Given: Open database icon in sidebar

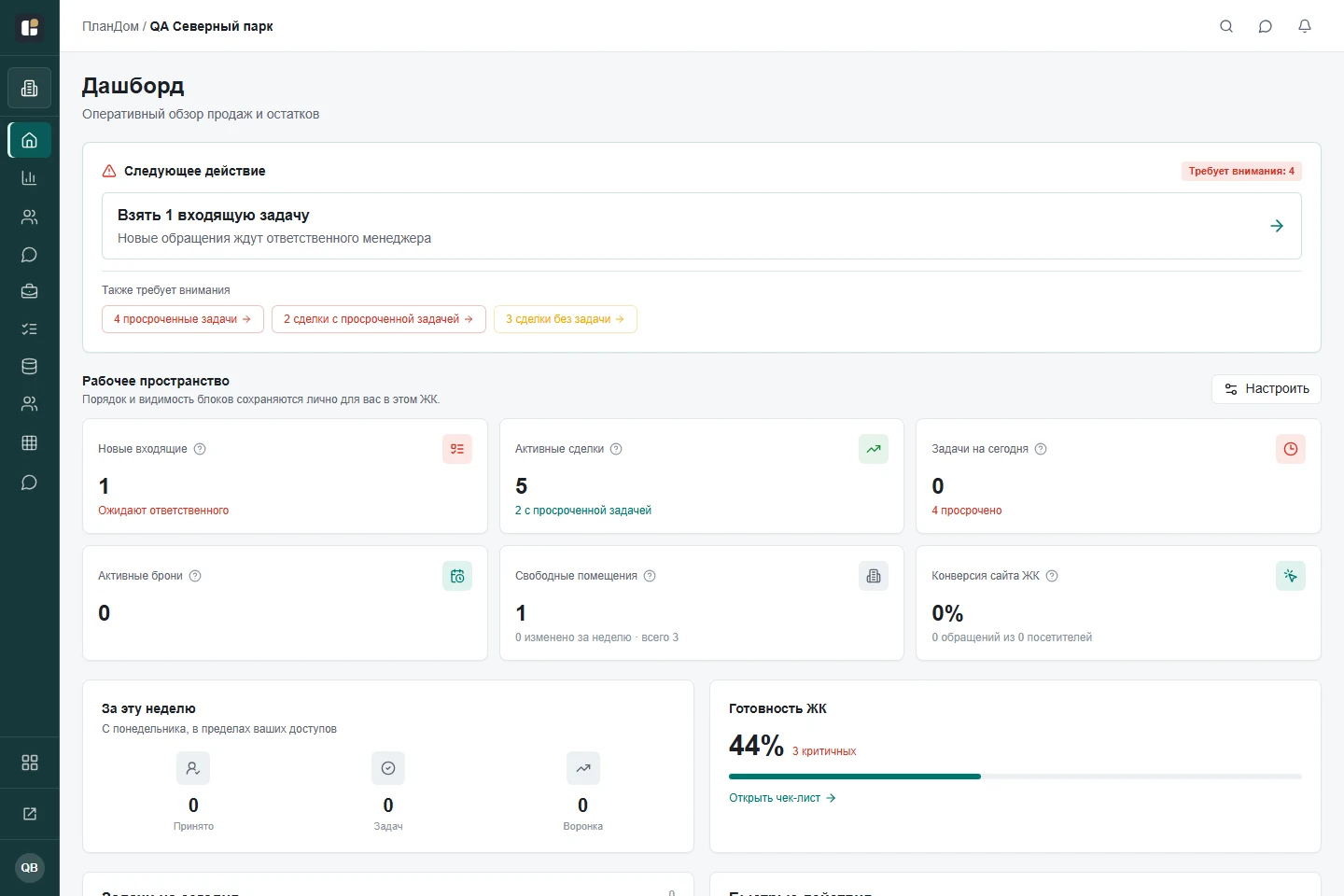Looking at the screenshot, I should pyautogui.click(x=30, y=367).
